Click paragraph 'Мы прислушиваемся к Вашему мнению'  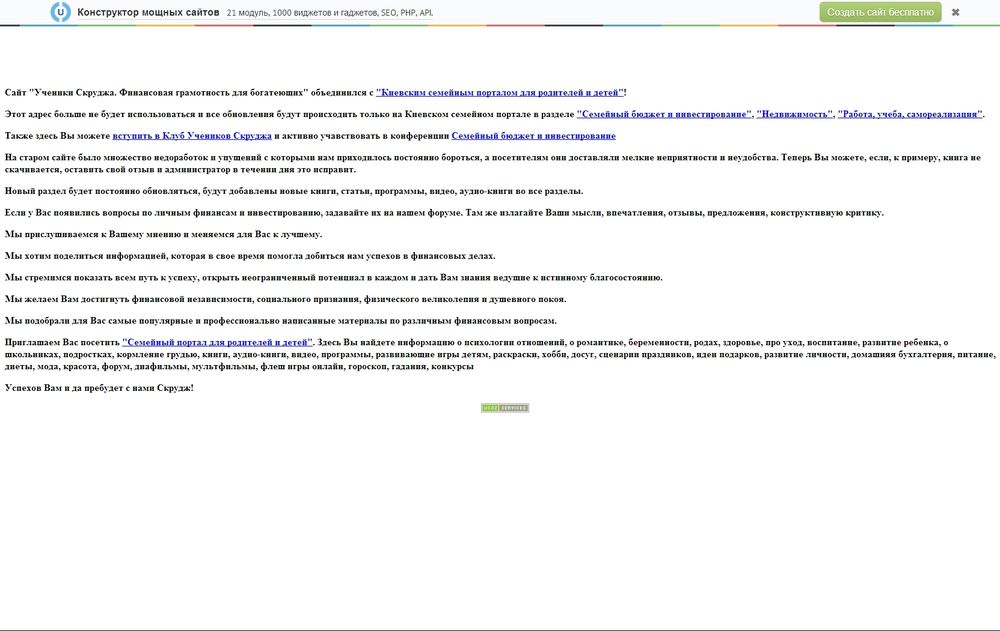(x=163, y=234)
